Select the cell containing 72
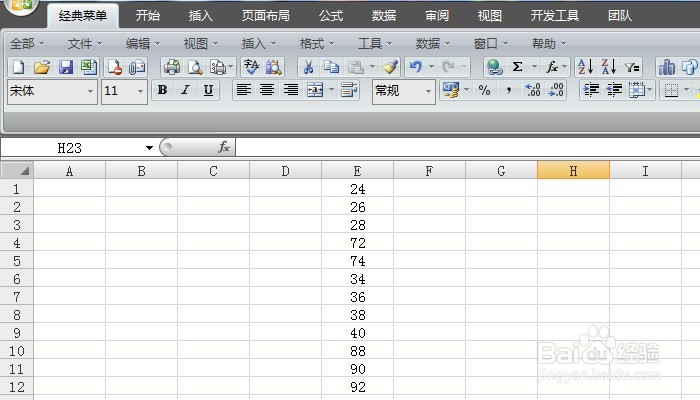Viewport: 700px width, 400px height. (357, 243)
